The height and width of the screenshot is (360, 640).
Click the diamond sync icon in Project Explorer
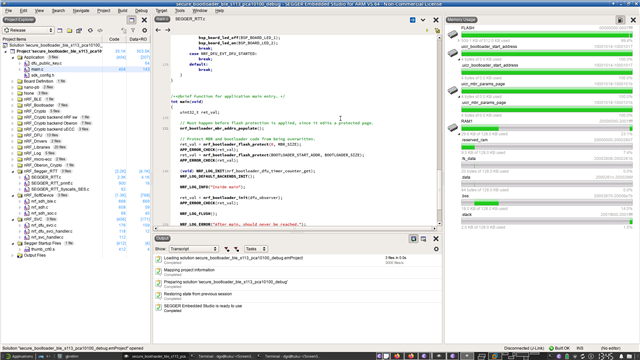[x=90, y=30]
